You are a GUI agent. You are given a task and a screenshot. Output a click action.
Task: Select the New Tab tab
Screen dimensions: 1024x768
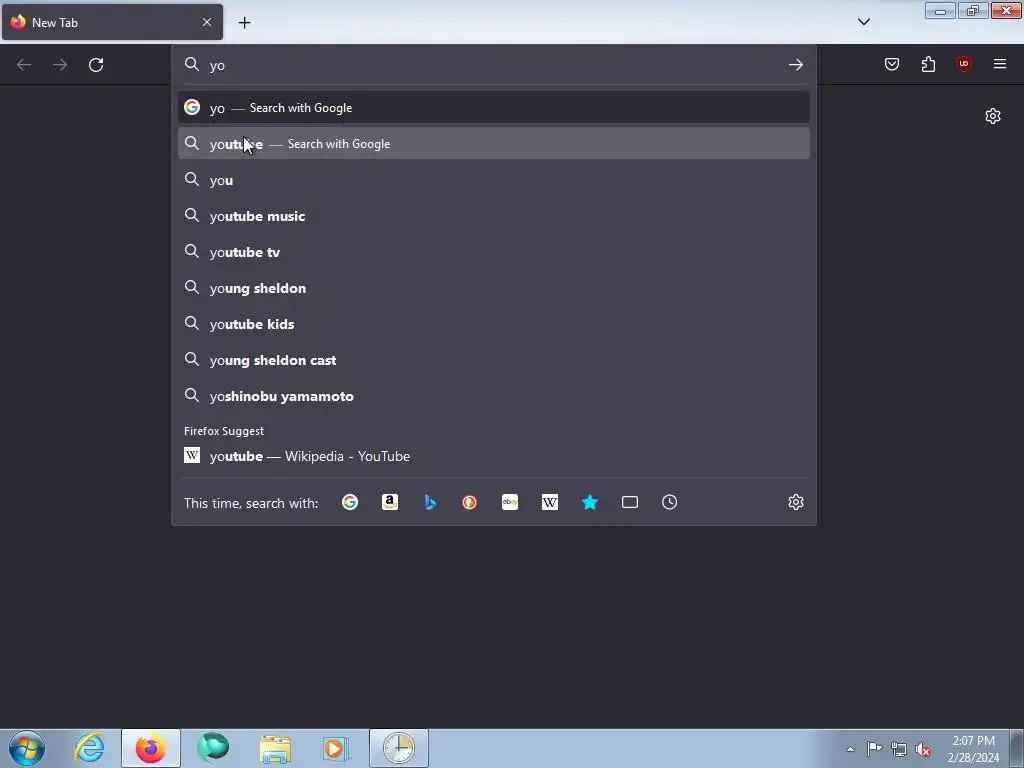tap(112, 22)
